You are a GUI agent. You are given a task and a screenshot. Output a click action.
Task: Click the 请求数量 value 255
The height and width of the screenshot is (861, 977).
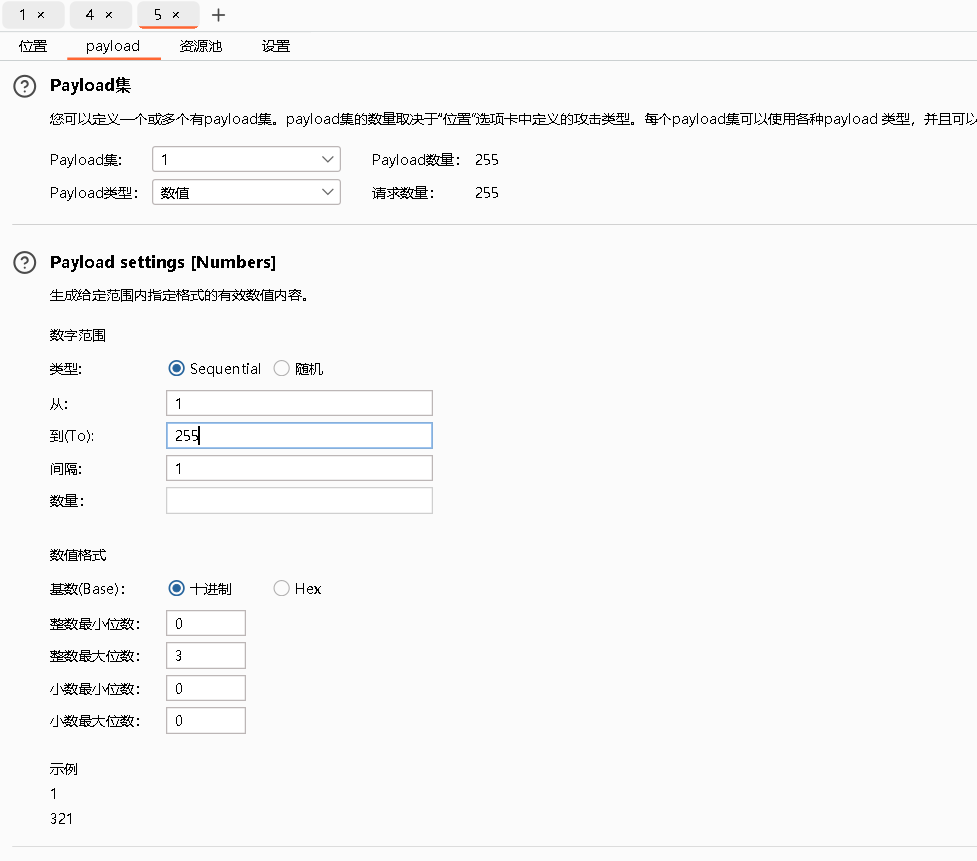tap(487, 193)
